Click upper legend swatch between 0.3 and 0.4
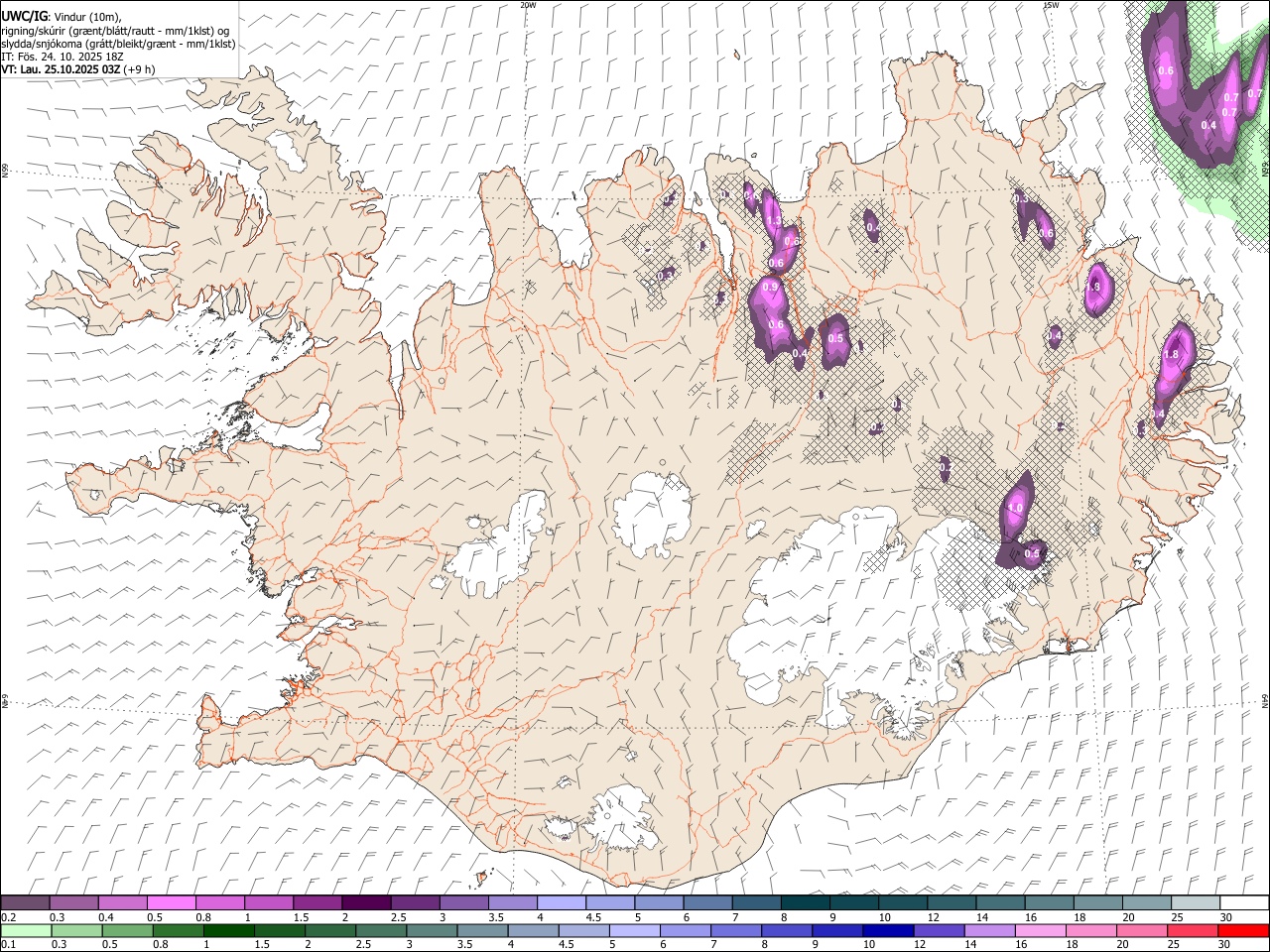This screenshot has width=1270, height=952. (x=73, y=902)
